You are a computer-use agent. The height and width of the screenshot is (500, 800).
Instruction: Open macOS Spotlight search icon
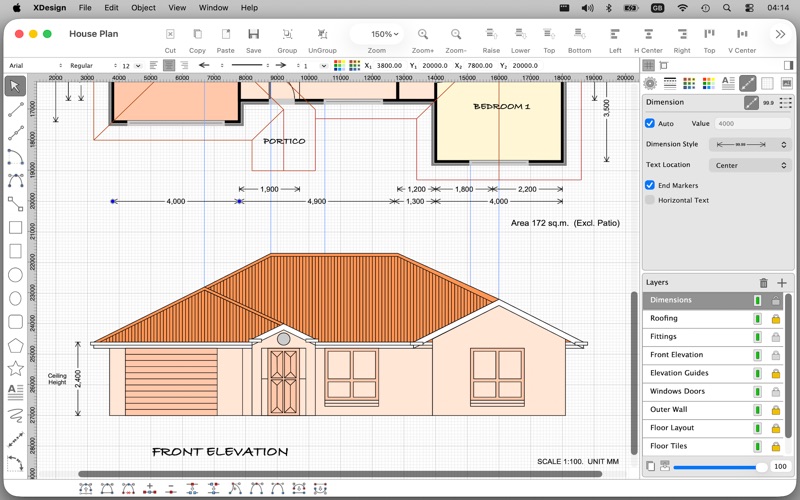(727, 8)
